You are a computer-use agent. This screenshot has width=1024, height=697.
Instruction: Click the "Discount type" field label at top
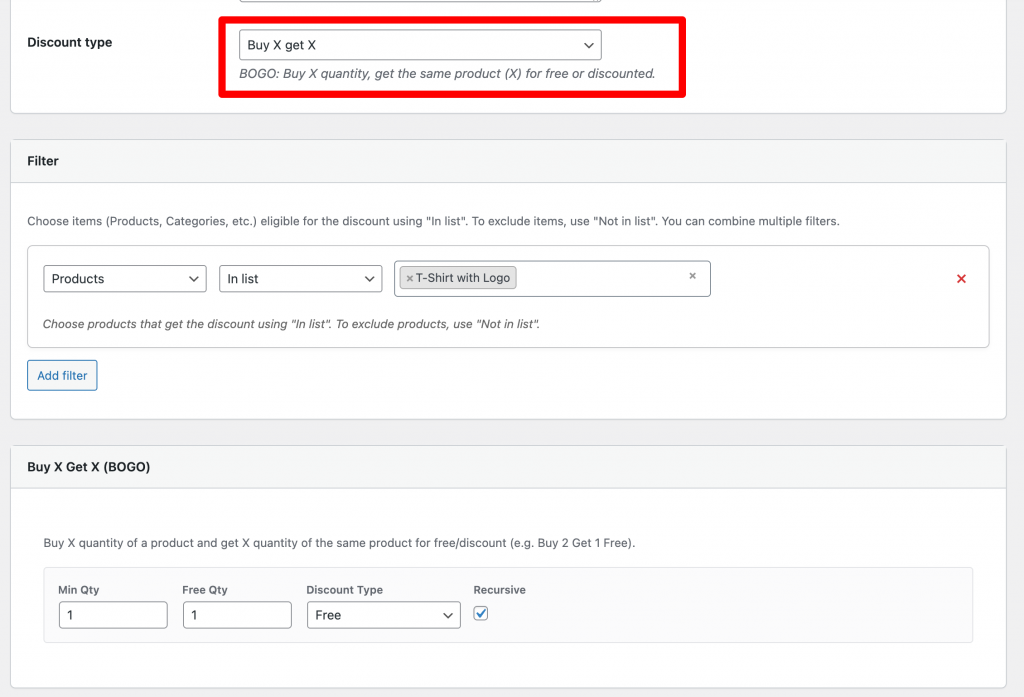click(70, 43)
